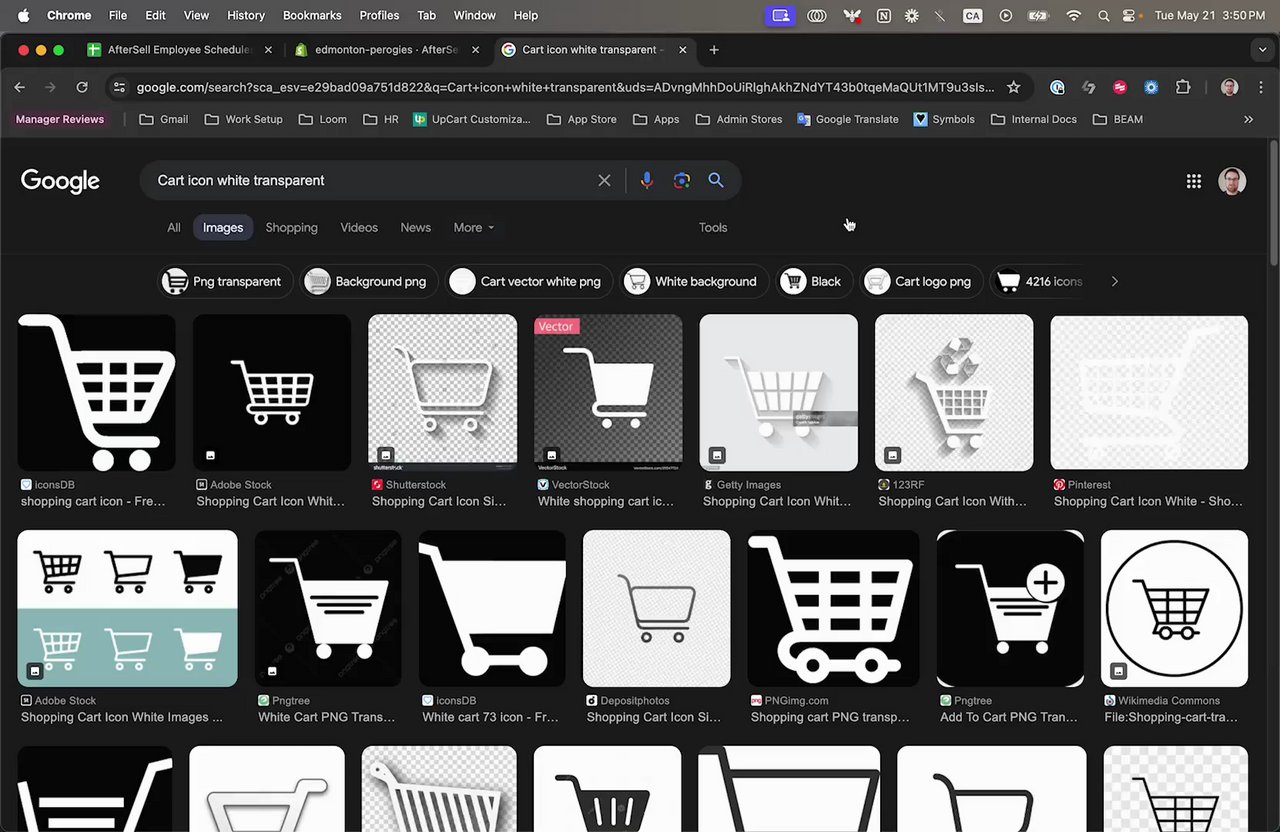
Task: Switch to edmonton-perogies tab
Action: pos(385,49)
